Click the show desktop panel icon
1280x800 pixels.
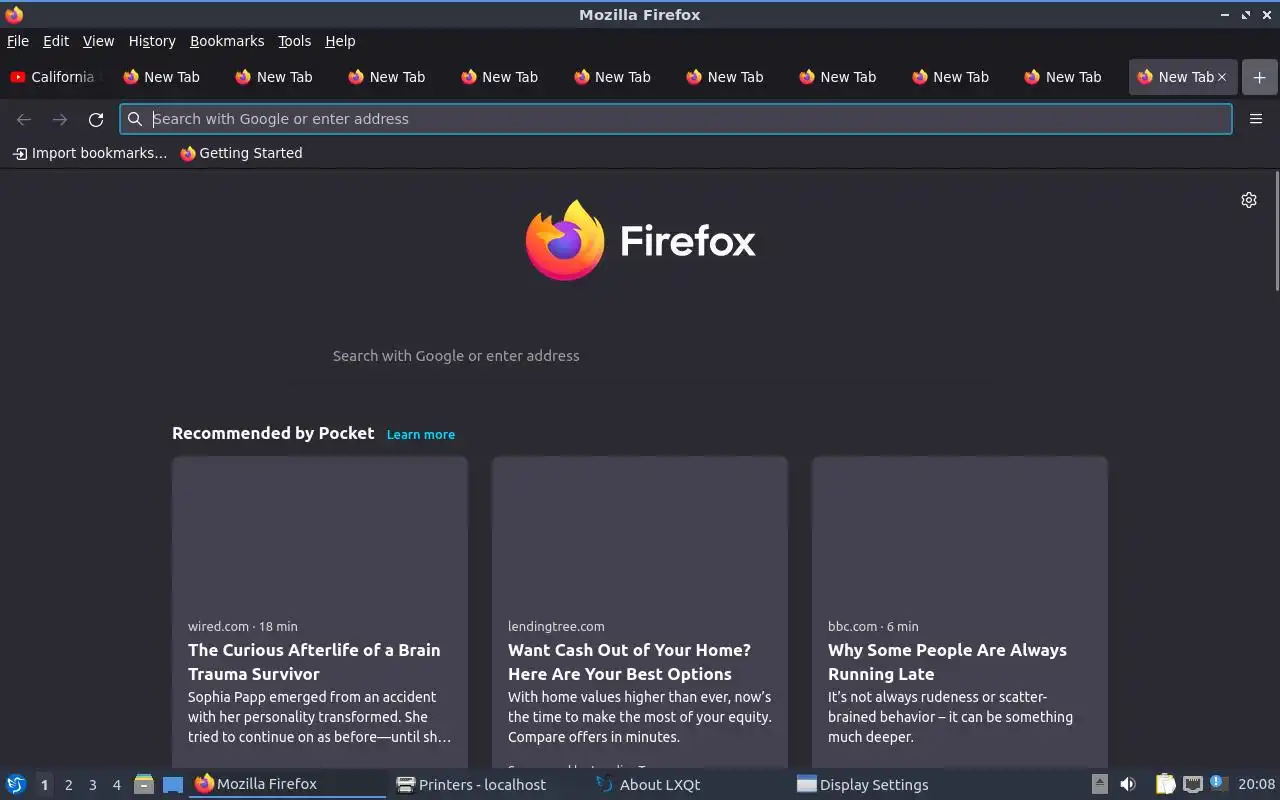click(173, 785)
